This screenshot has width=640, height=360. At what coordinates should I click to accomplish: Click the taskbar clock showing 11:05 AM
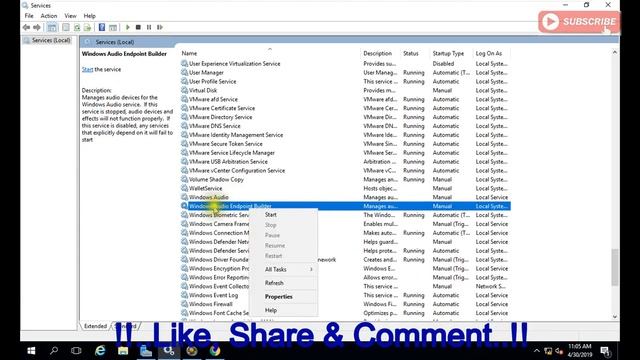point(580,351)
